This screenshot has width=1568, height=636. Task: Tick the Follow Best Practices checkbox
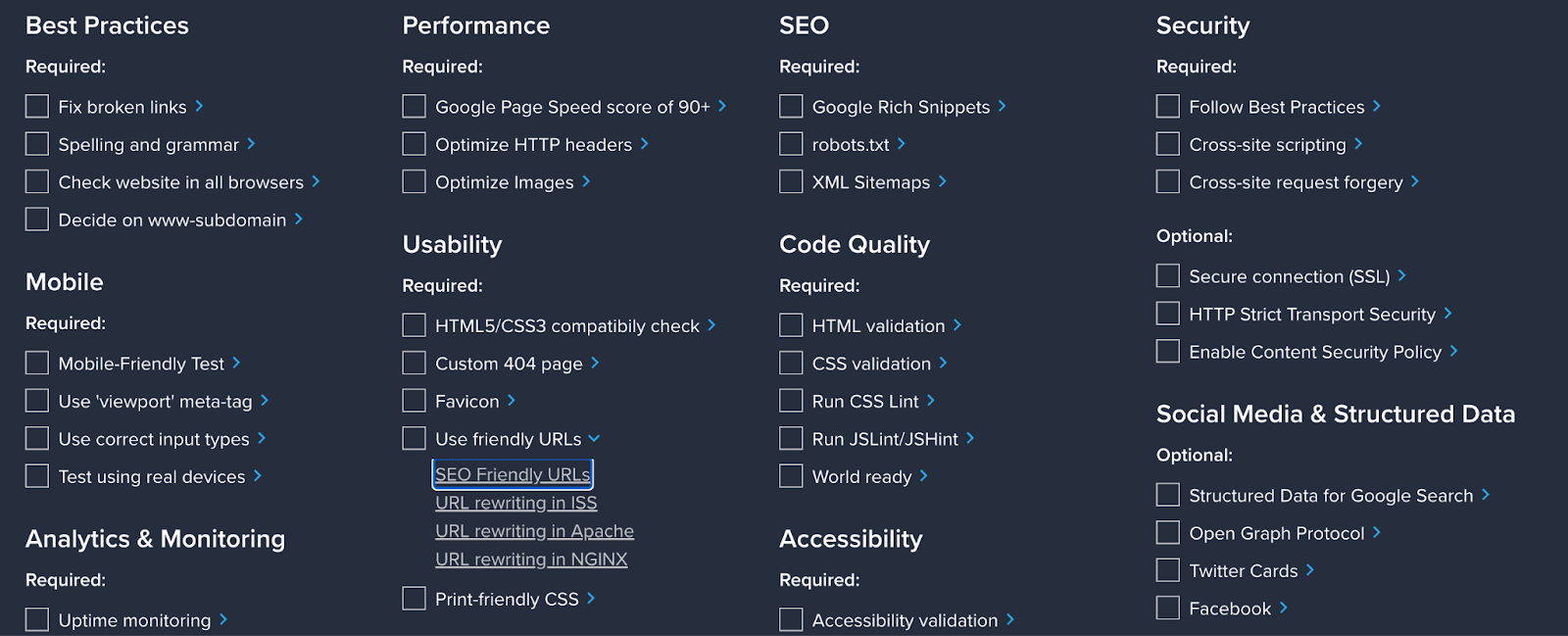click(1168, 106)
